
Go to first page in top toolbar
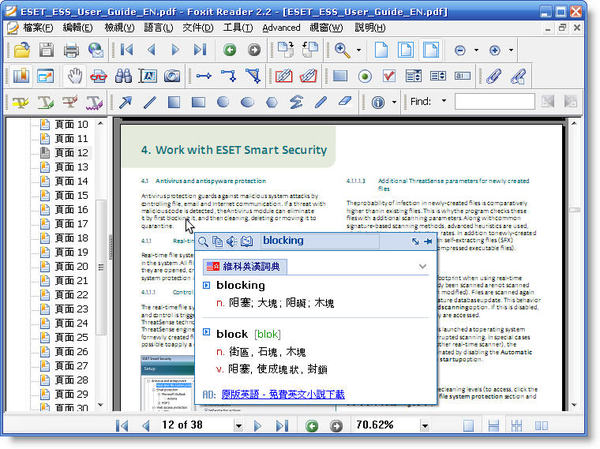[x=127, y=50]
